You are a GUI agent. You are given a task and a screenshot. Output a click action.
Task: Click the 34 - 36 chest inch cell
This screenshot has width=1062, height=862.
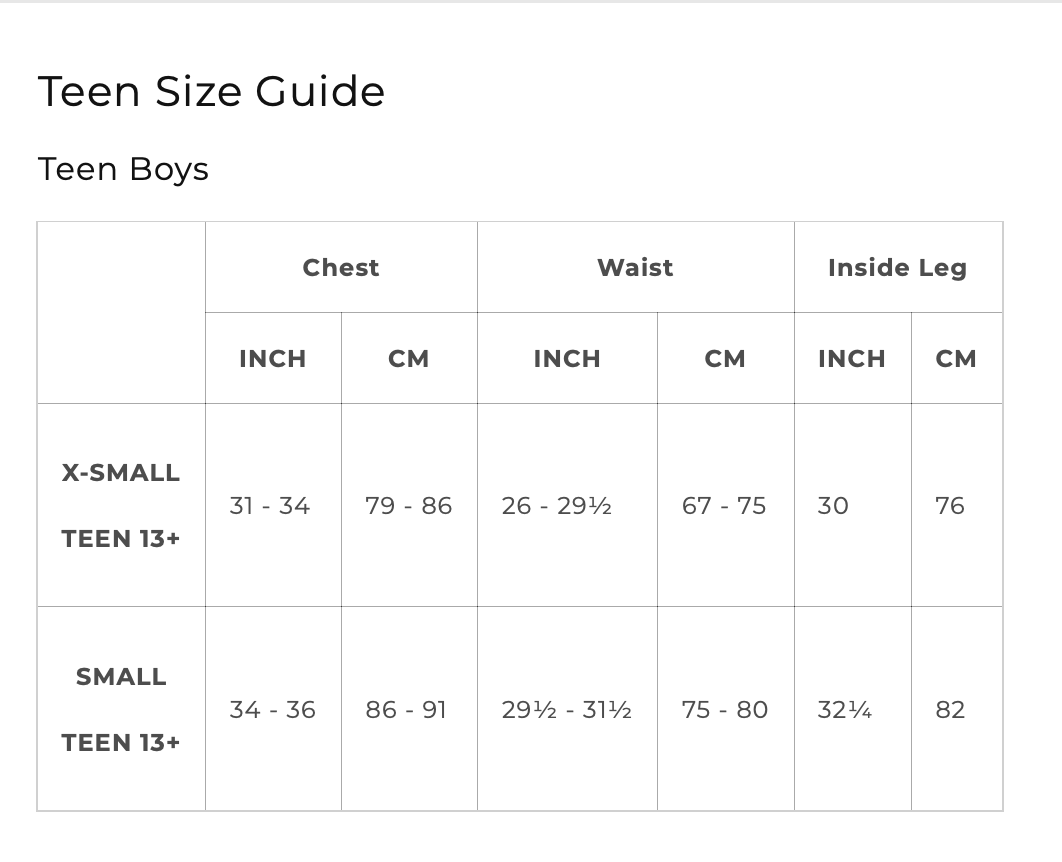coord(272,710)
